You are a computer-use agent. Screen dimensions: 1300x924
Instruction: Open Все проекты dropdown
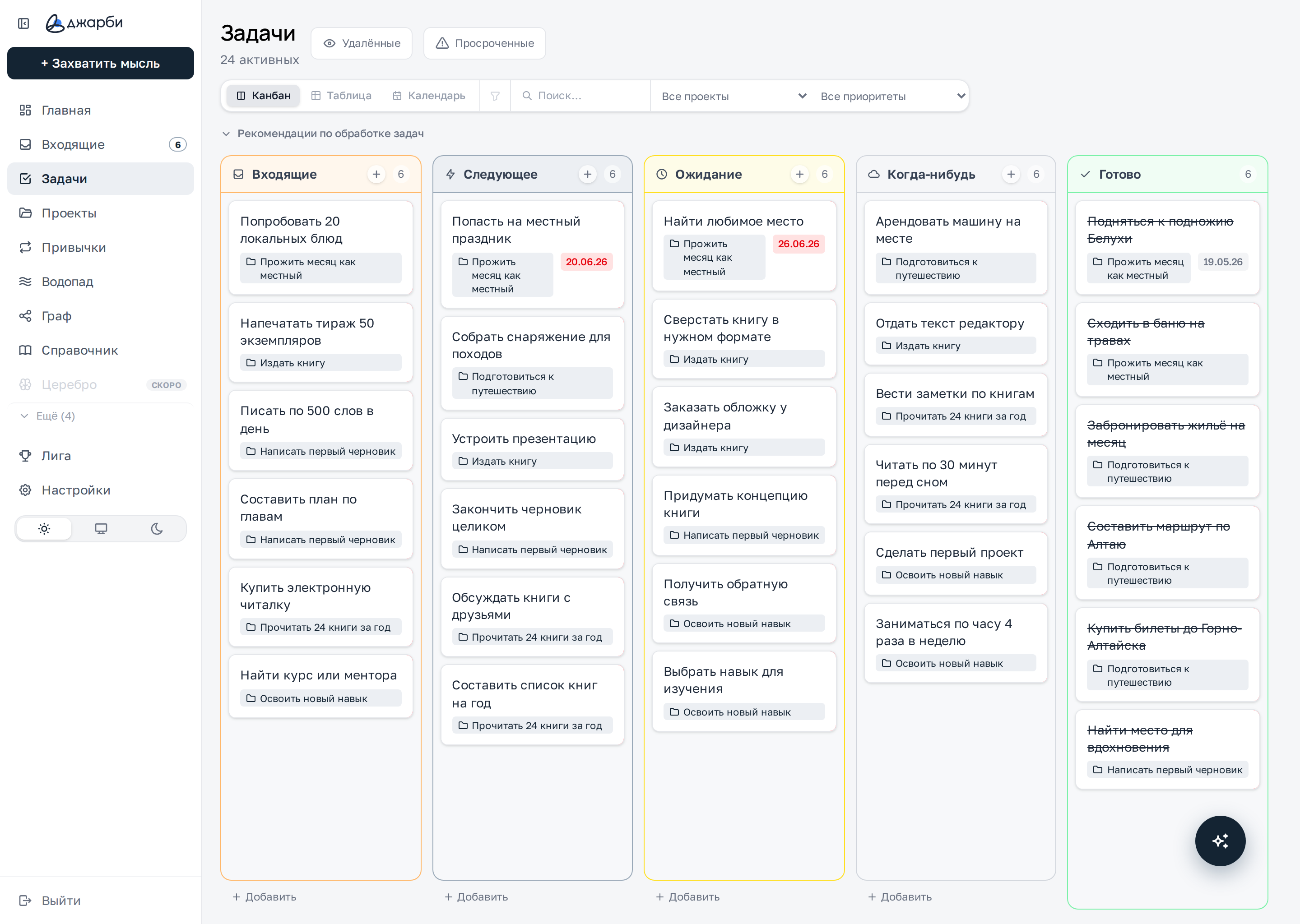coord(733,96)
